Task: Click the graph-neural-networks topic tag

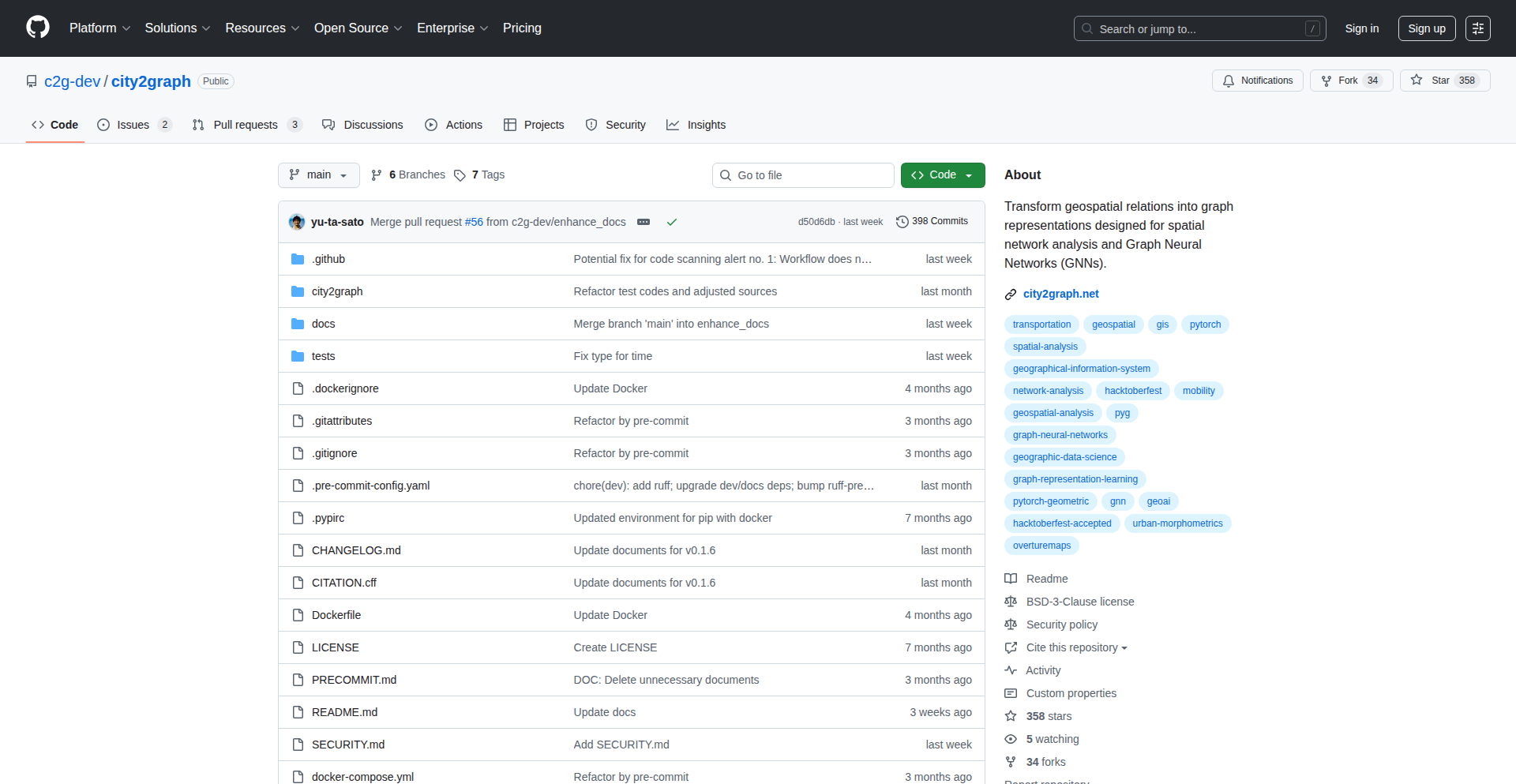Action: click(1060, 435)
